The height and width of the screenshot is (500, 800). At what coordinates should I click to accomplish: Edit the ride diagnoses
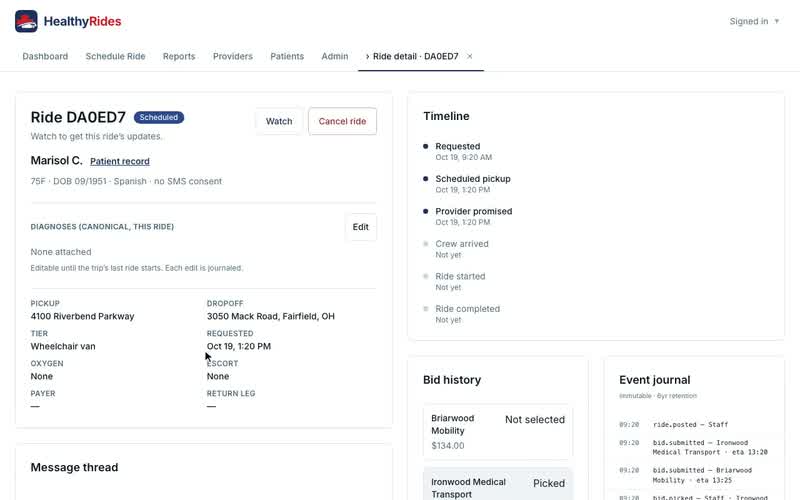360,227
